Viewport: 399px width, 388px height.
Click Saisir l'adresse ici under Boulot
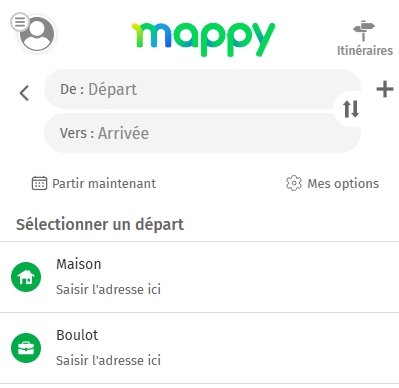108,360
